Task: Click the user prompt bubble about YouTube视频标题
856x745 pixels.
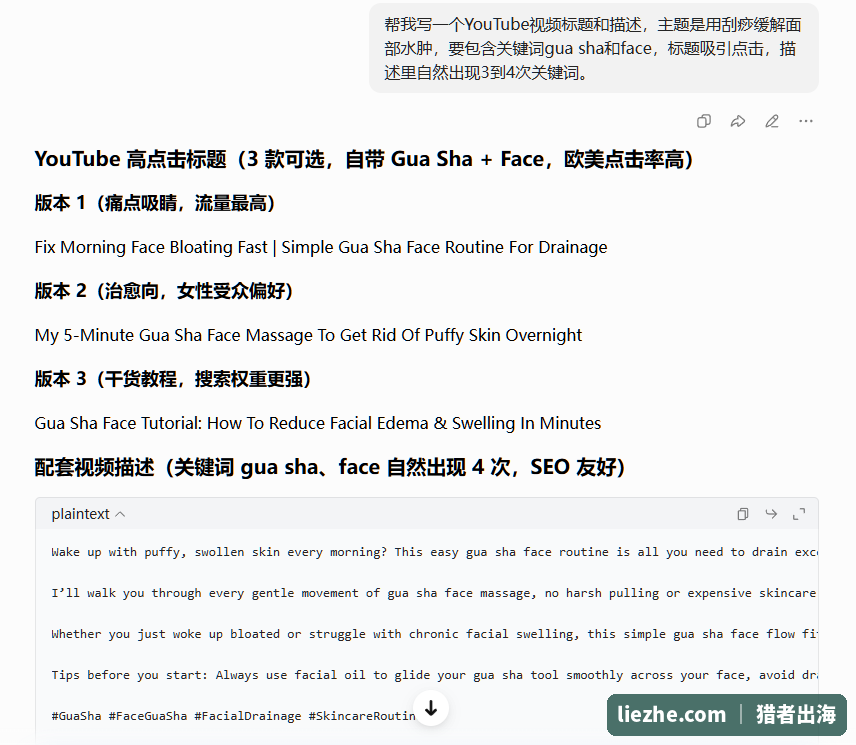Action: [593, 48]
